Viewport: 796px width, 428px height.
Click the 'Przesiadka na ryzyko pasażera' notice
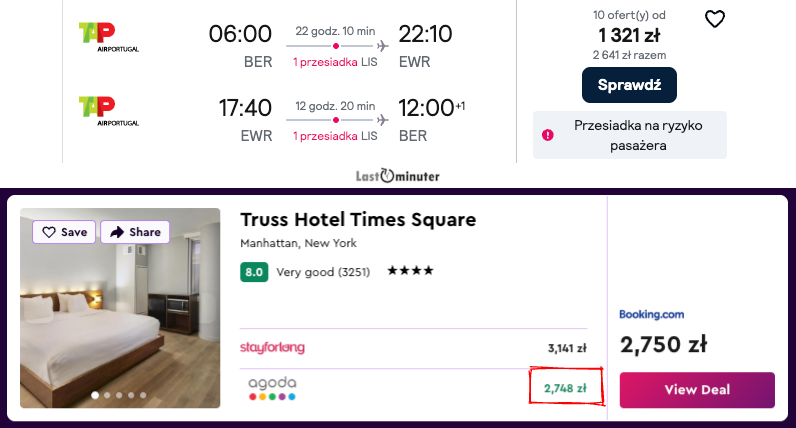click(x=629, y=135)
